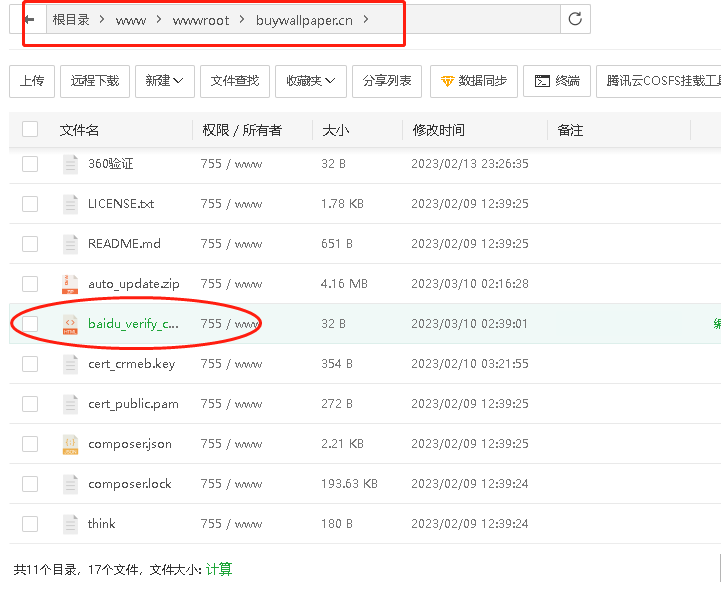Select the composer.json row checkbox
Viewport: 721px width, 604px height.
point(30,444)
